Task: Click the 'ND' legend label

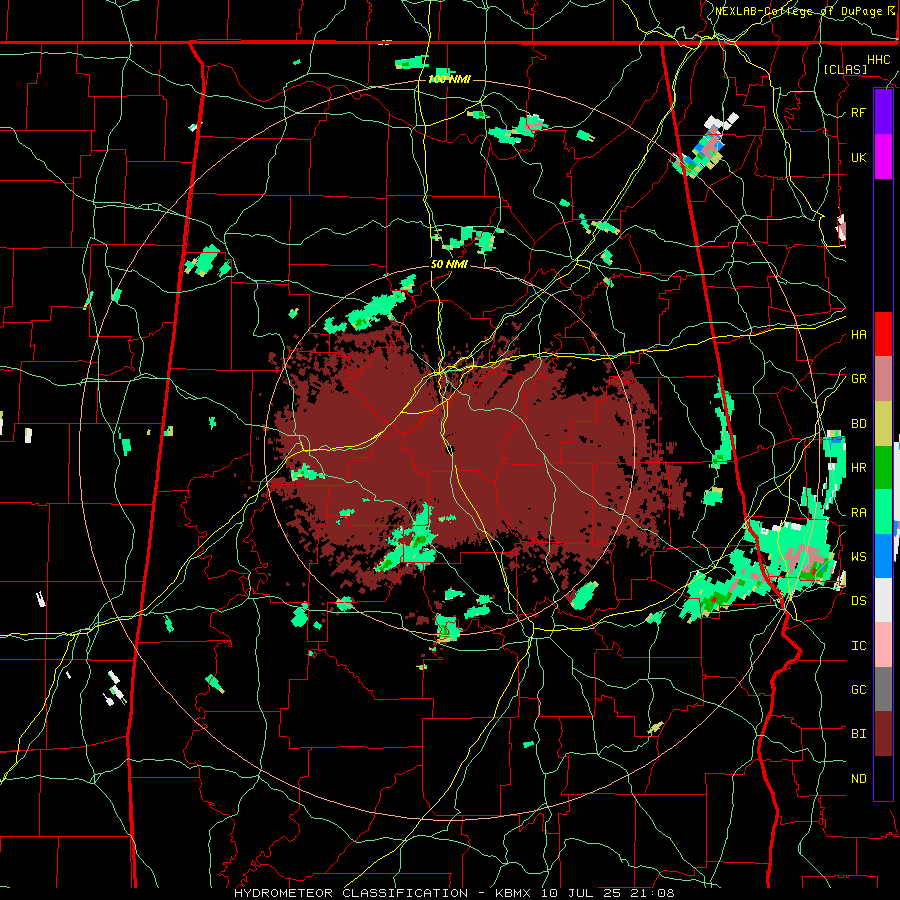Action: (x=859, y=779)
